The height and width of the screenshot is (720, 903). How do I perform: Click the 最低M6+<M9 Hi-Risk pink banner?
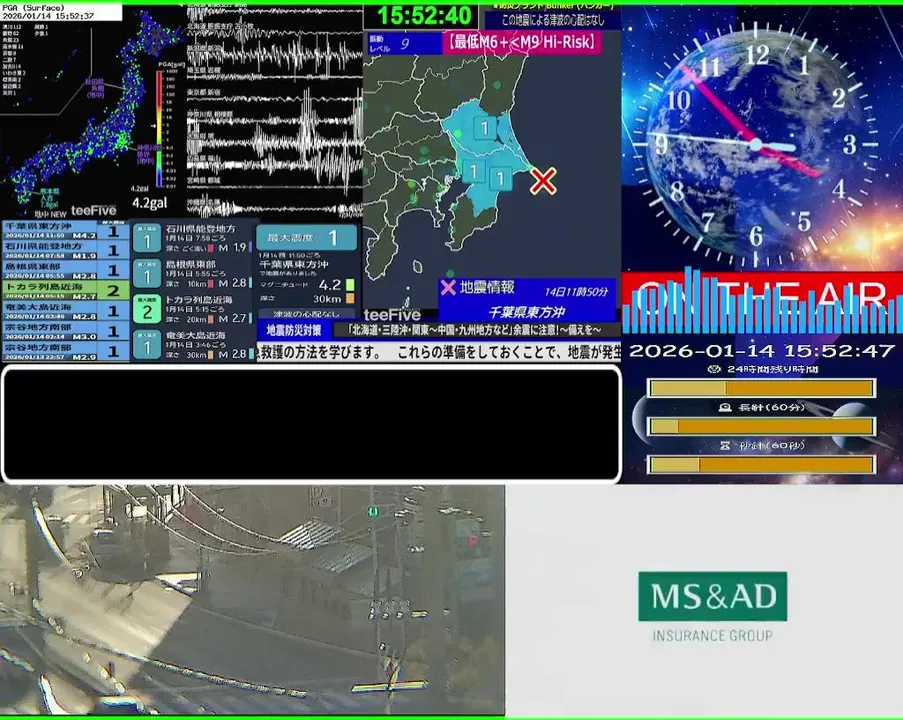(521, 42)
